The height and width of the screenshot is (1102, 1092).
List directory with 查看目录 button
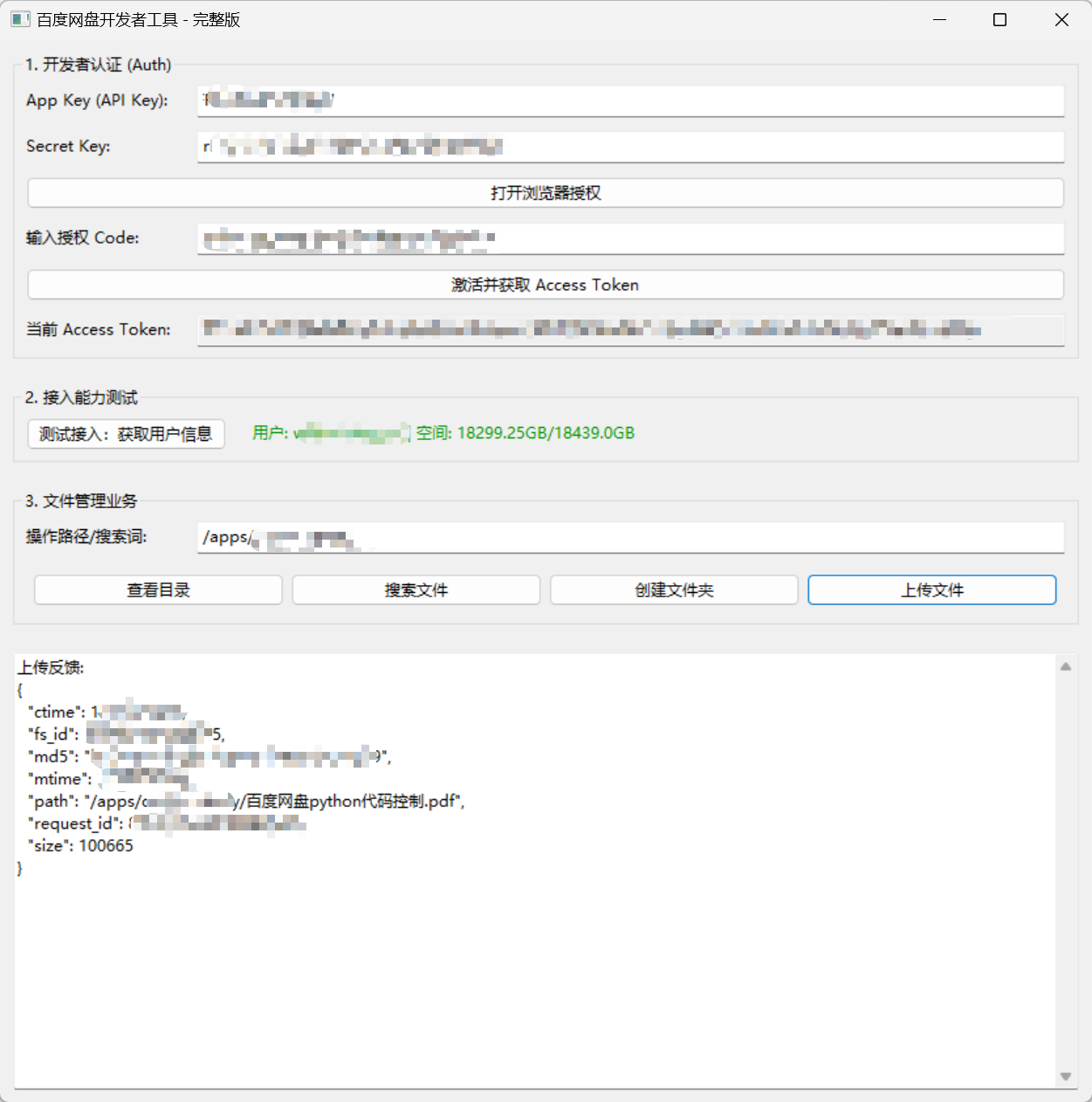click(x=158, y=590)
